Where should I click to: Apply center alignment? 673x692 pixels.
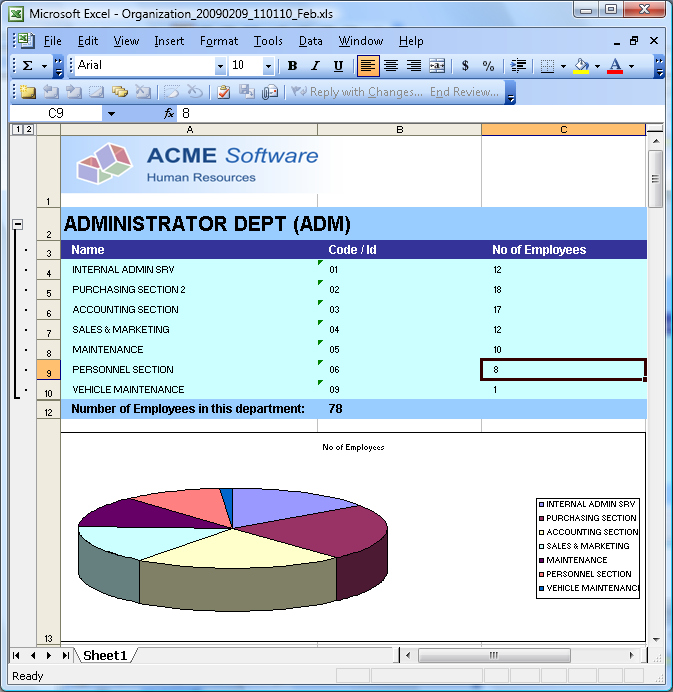coord(391,66)
